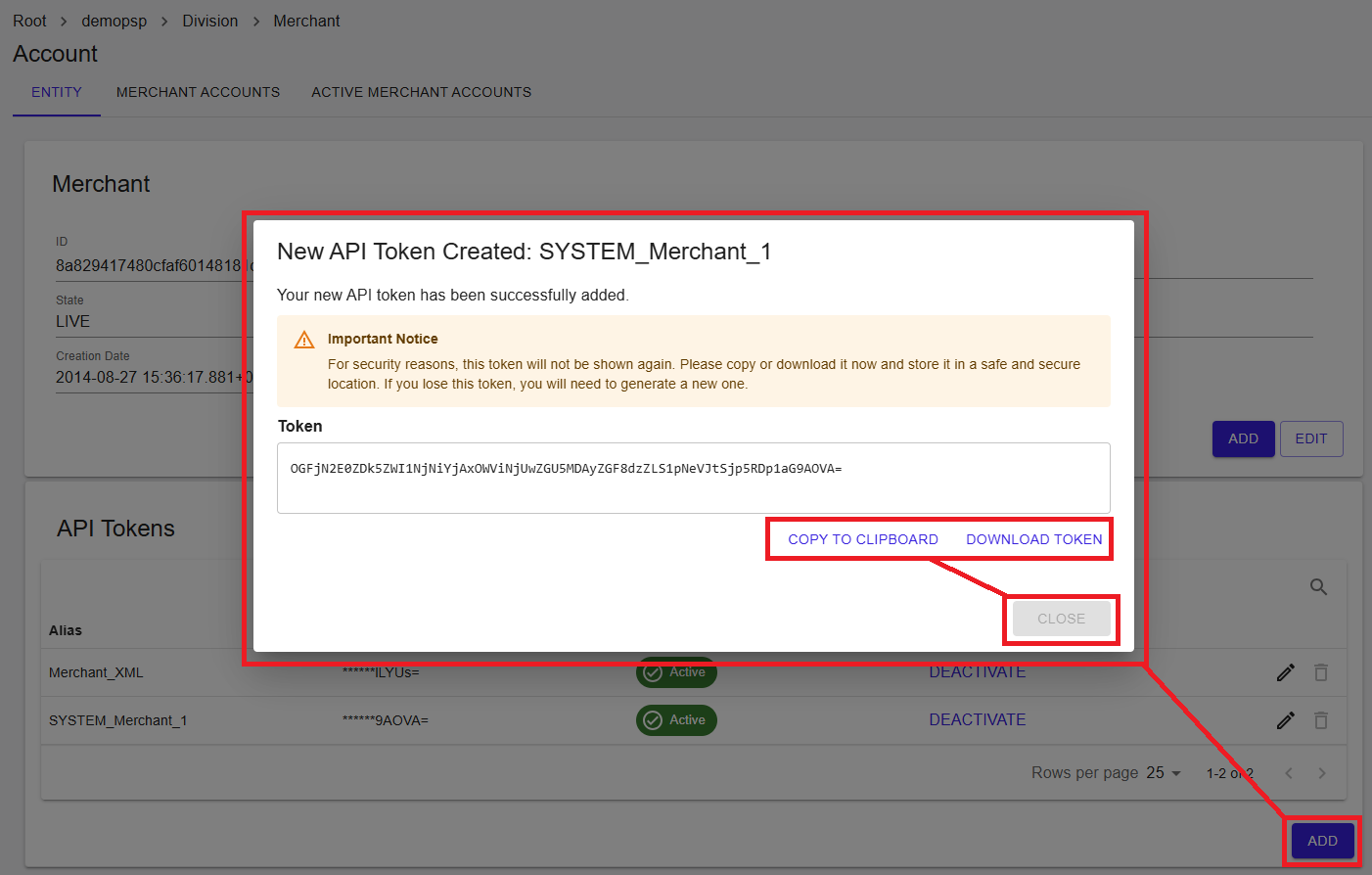This screenshot has height=875, width=1372.
Task: Select the SYSTEM_Merchant_1 alias cell
Action: click(117, 720)
